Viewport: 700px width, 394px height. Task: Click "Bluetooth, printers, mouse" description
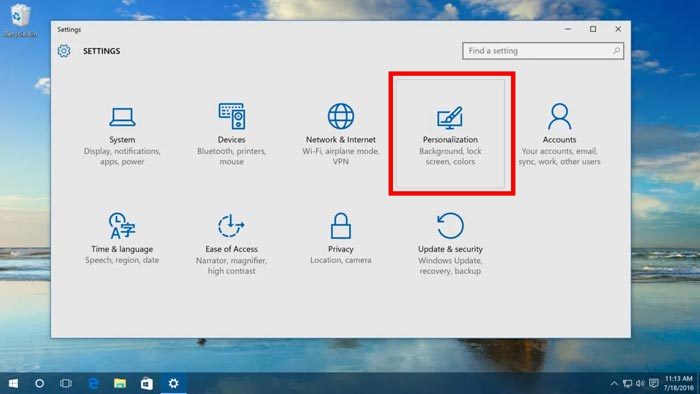(x=231, y=156)
